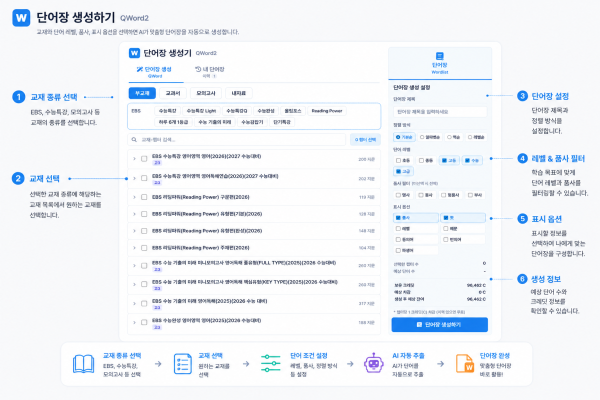The height and width of the screenshot is (400, 600).
Task: Open the 단어장 생성 QWord tab
Action: click(155, 72)
